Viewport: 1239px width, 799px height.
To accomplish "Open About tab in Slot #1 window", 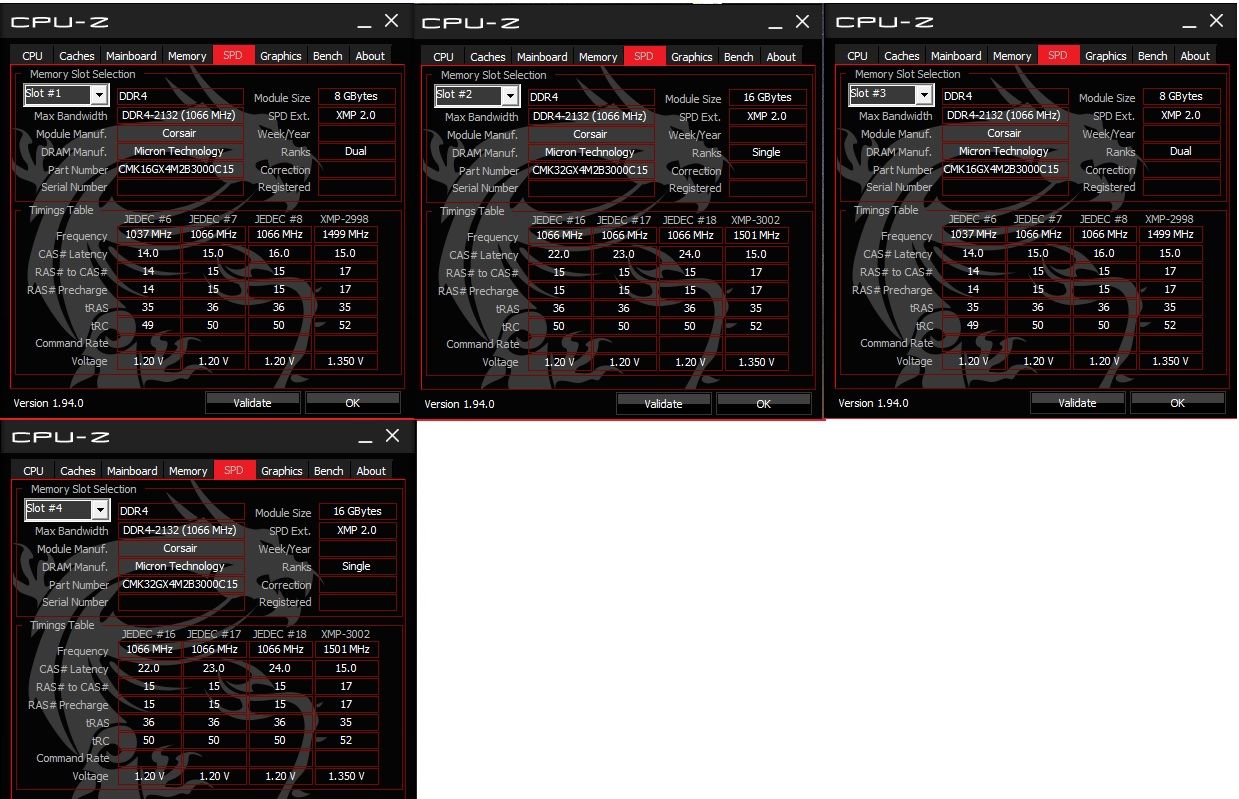I will pyautogui.click(x=370, y=56).
